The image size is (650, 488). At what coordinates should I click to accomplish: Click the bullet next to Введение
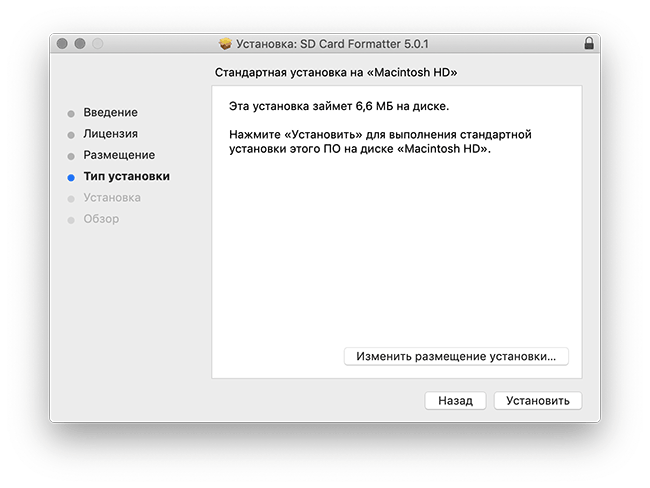71,114
